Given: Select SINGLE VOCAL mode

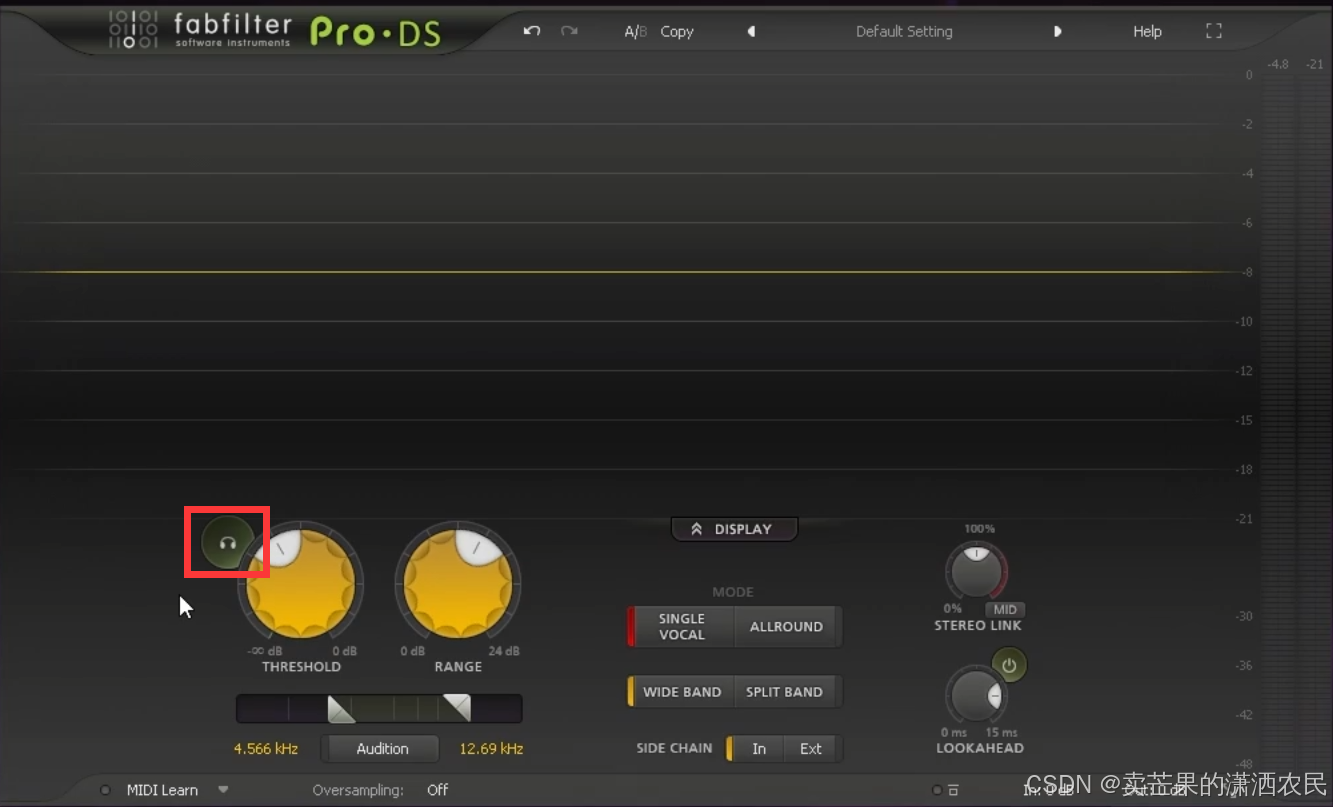Looking at the screenshot, I should pyautogui.click(x=681, y=627).
